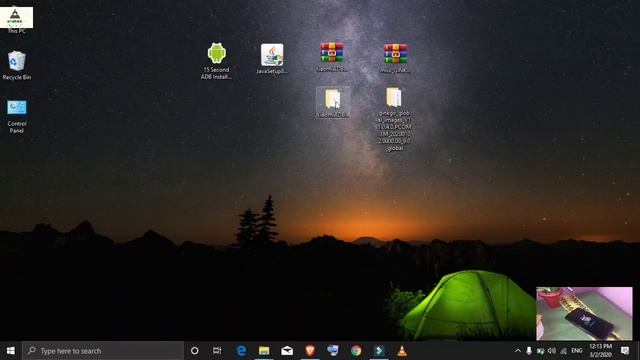The height and width of the screenshot is (360, 640).
Task: Select the Control Panel desktop shortcut
Action: point(17,116)
